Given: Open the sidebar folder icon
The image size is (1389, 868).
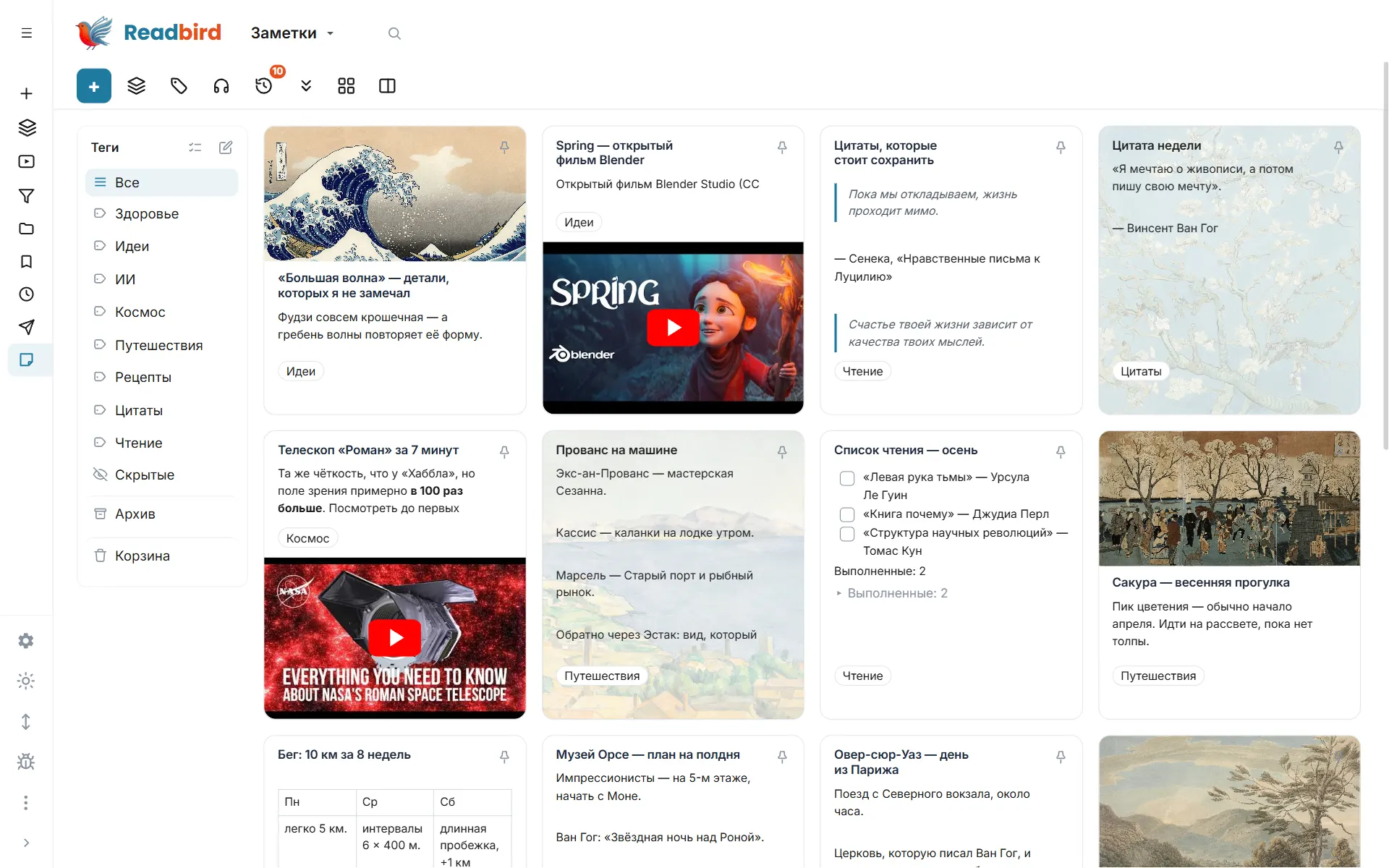Looking at the screenshot, I should (x=27, y=229).
